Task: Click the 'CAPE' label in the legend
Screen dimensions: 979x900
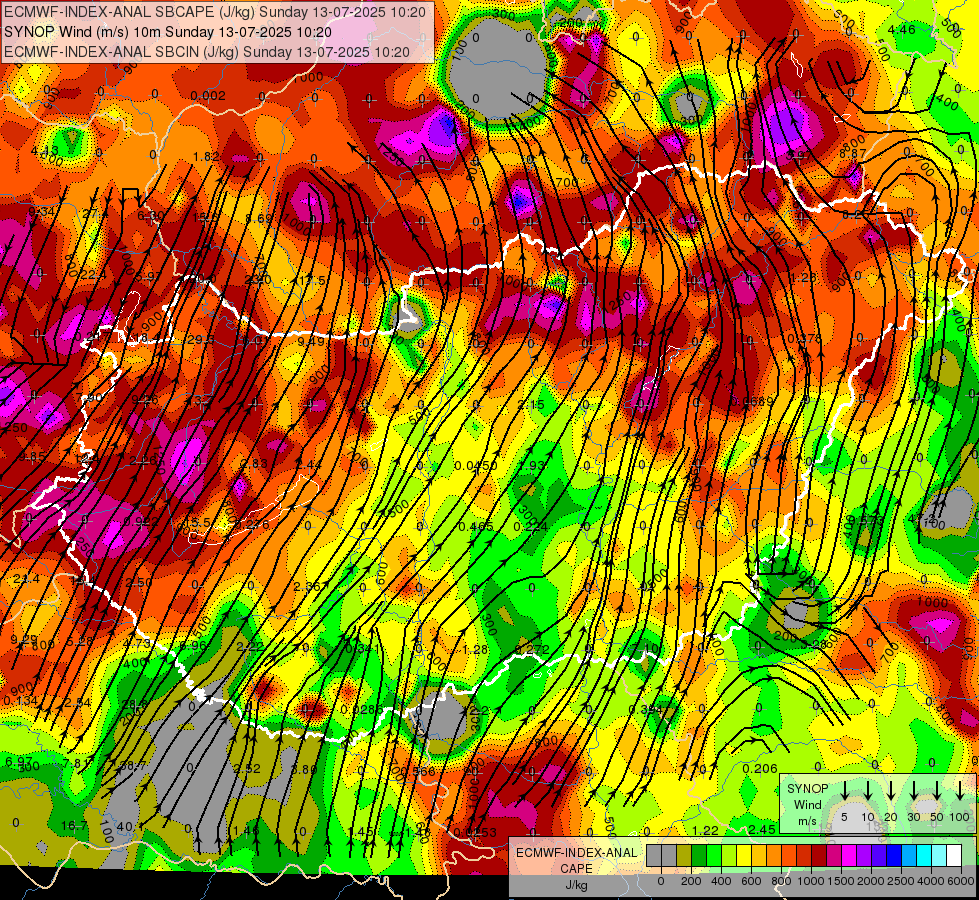Action: [x=576, y=869]
